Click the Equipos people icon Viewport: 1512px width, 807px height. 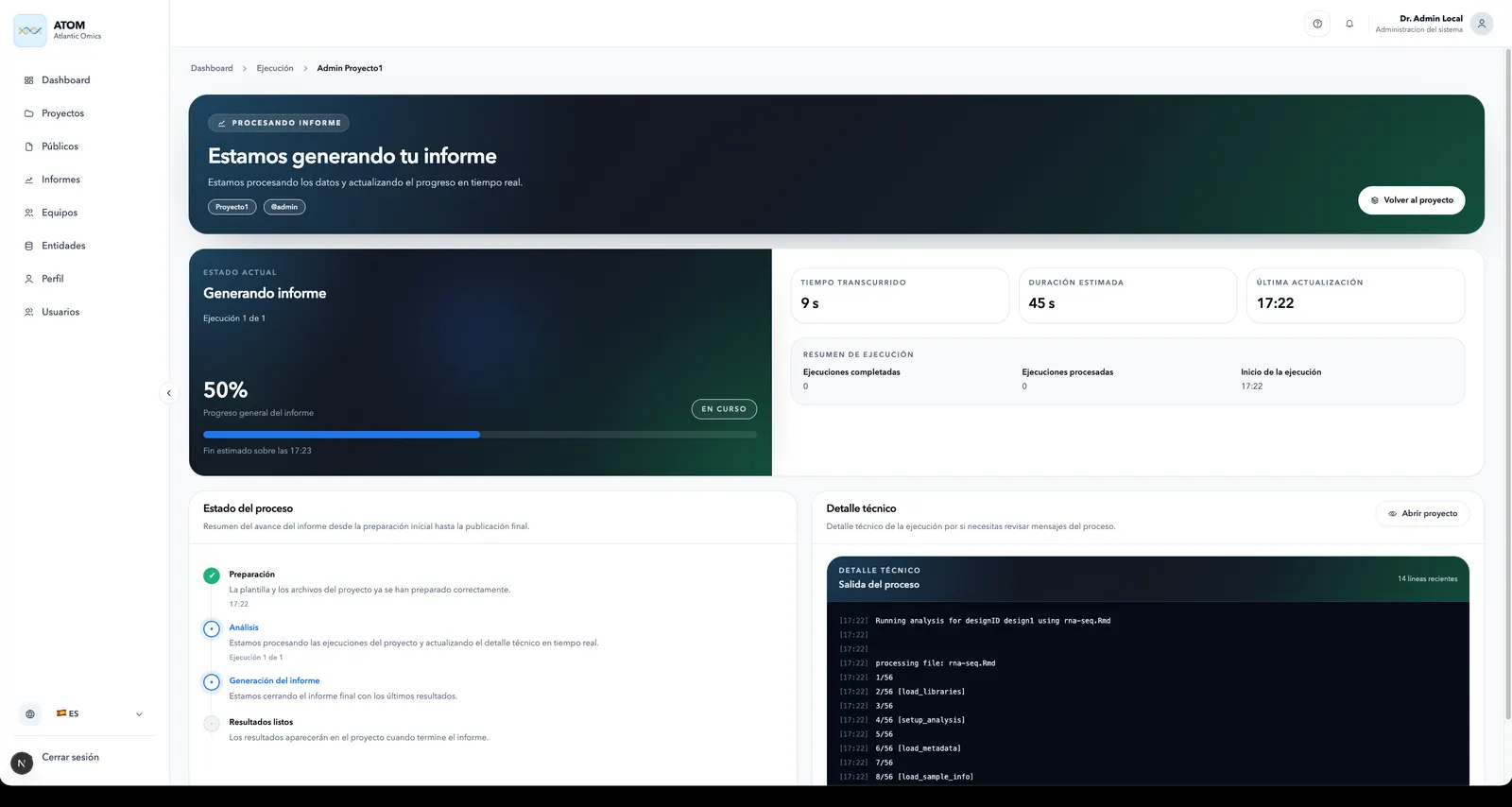[29, 213]
